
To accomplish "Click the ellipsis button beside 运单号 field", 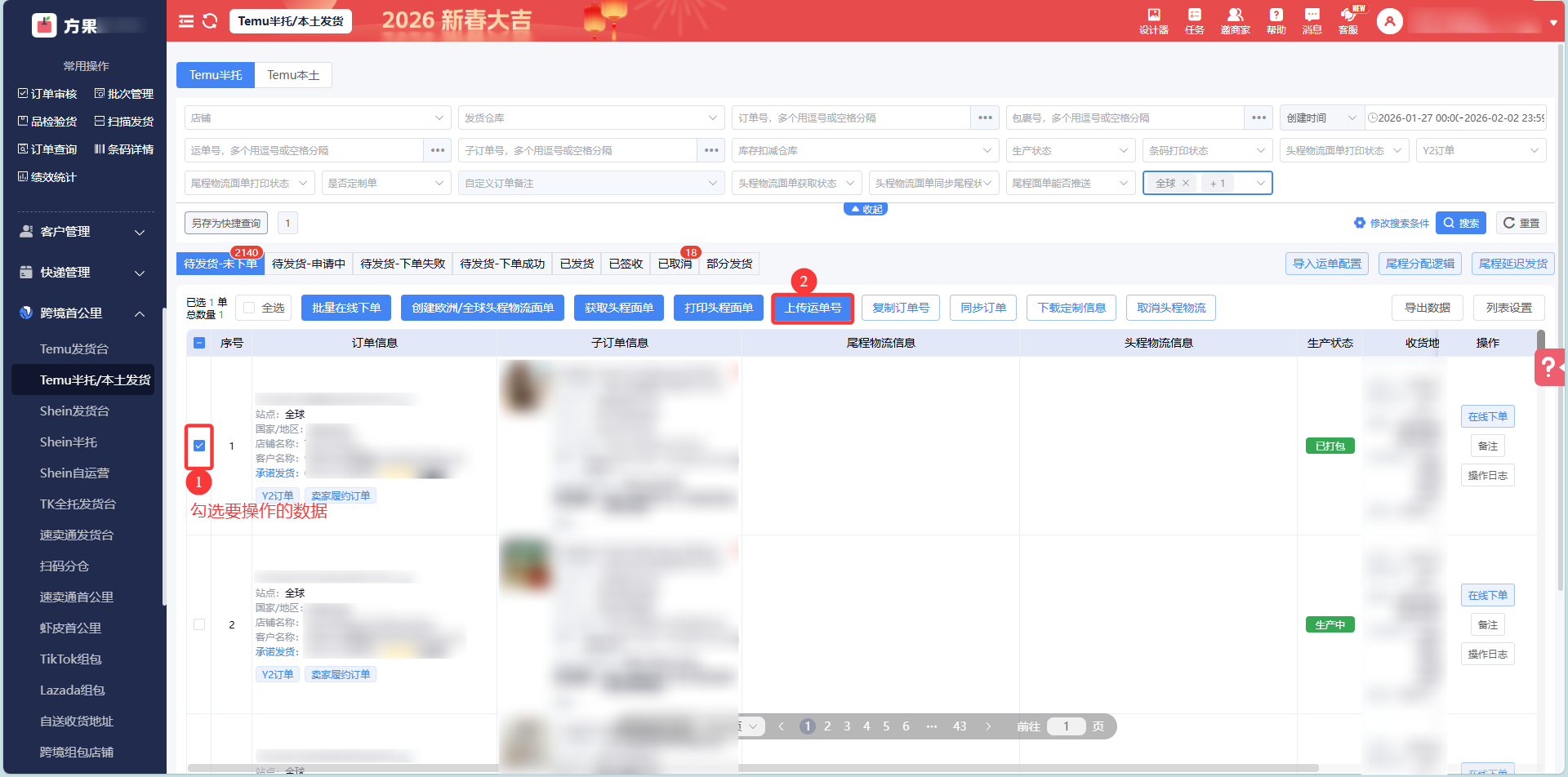I will tap(438, 150).
